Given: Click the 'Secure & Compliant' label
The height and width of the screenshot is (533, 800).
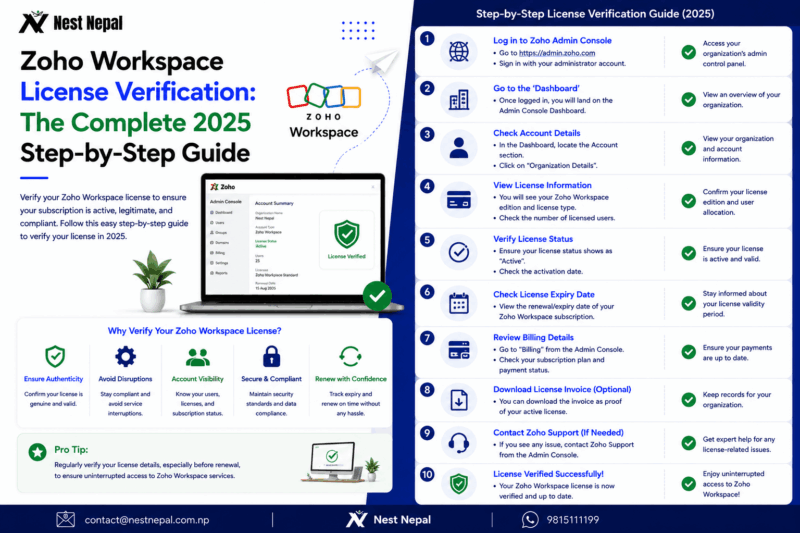Looking at the screenshot, I should point(271,379).
